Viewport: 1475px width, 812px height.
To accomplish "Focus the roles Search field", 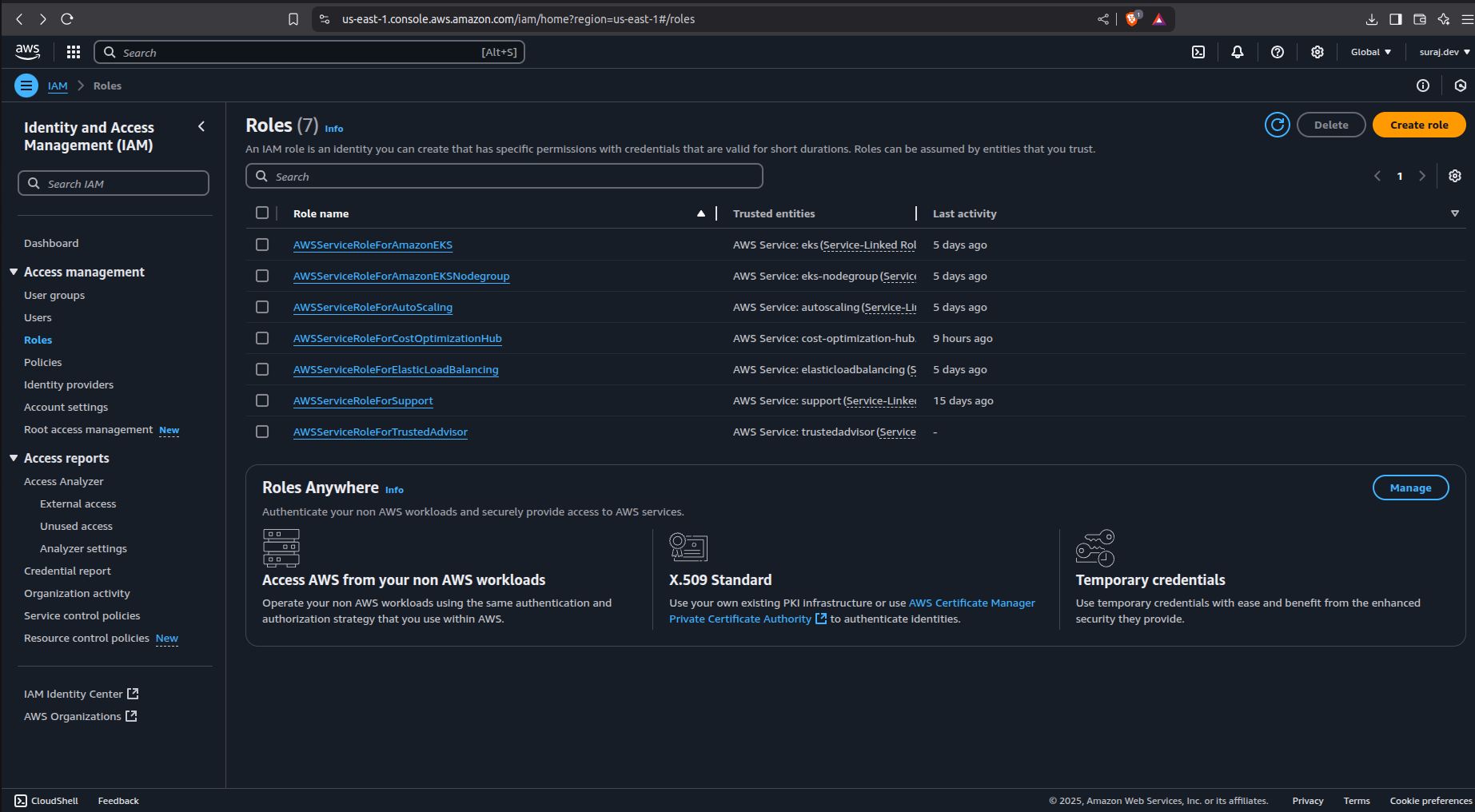I will coord(504,176).
